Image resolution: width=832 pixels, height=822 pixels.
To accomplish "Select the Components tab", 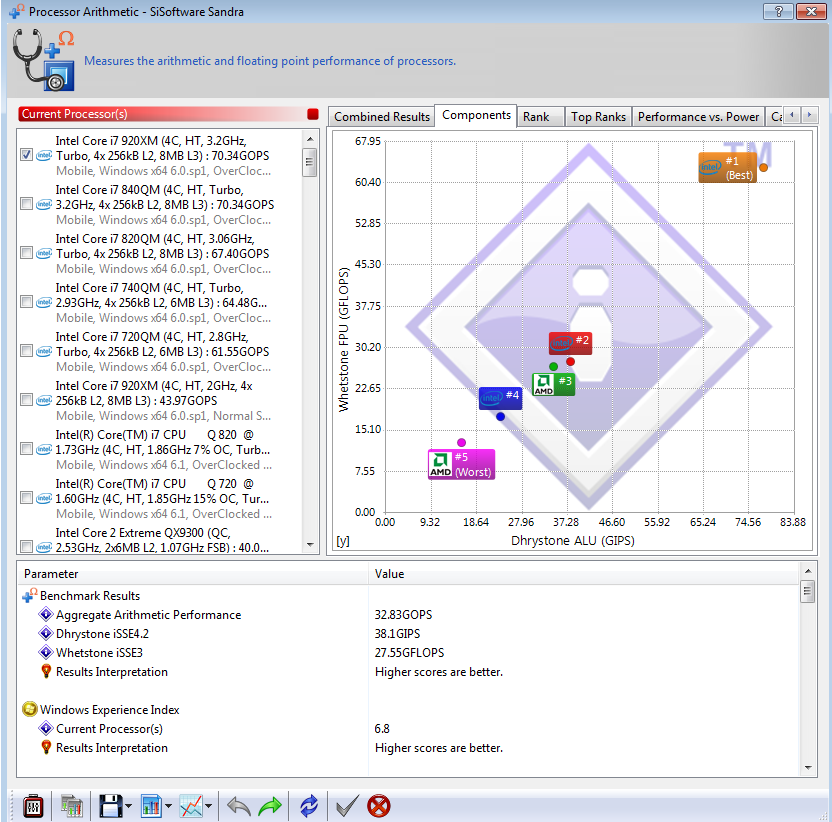I will click(476, 115).
